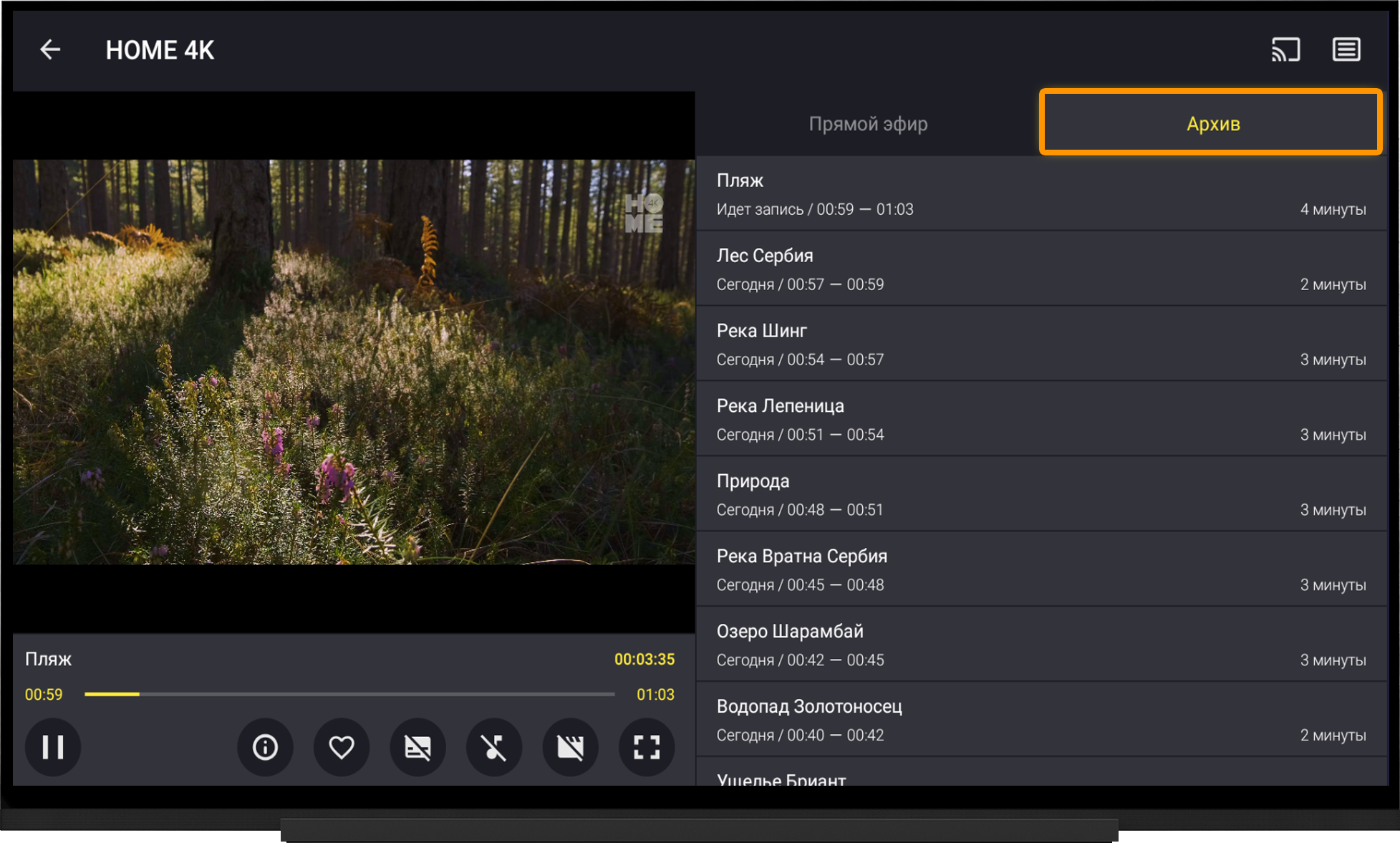Play the Лес Сербия archive entry

[x=1041, y=269]
